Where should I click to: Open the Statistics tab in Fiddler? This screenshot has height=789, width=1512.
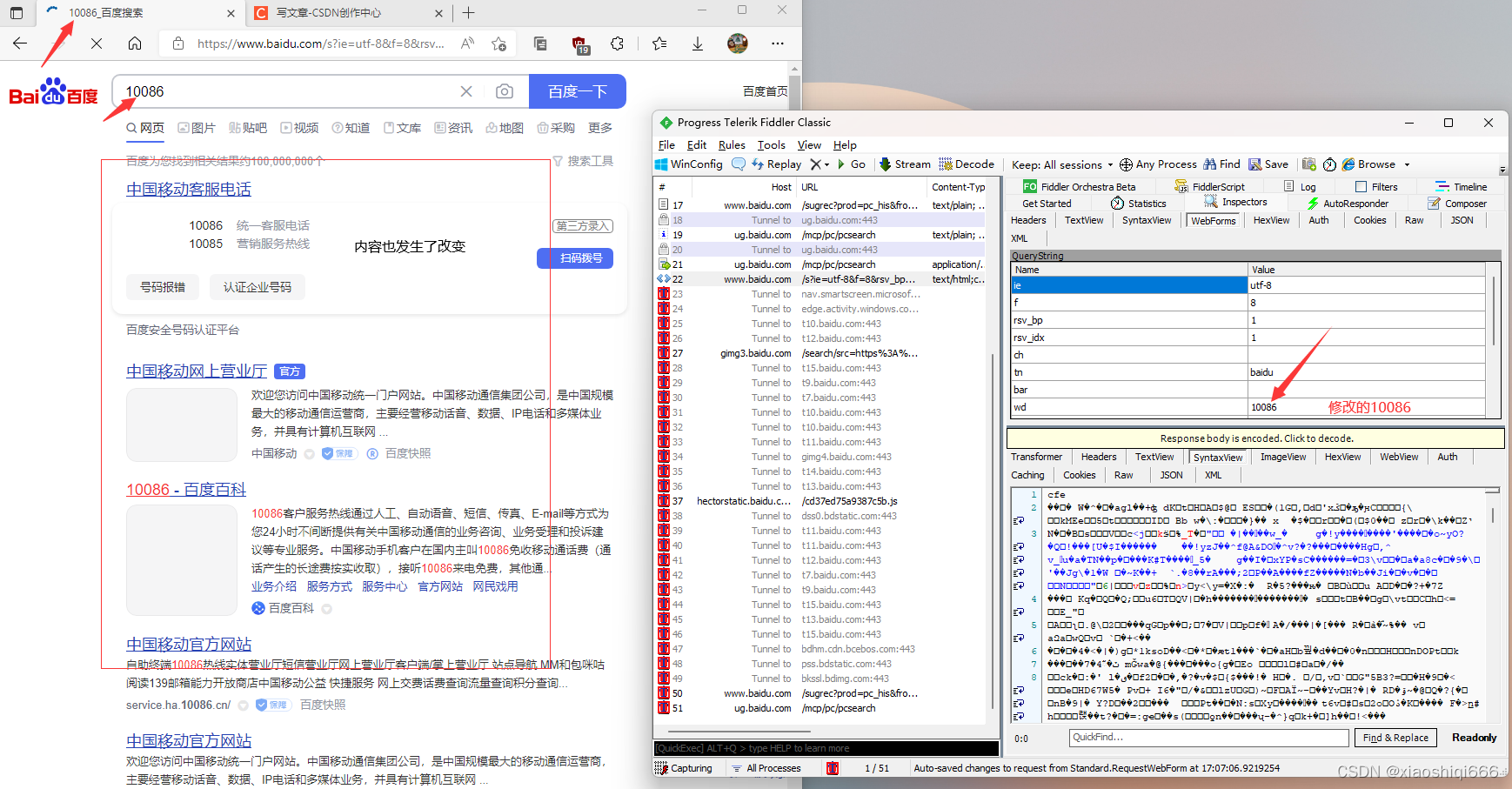tap(1138, 204)
